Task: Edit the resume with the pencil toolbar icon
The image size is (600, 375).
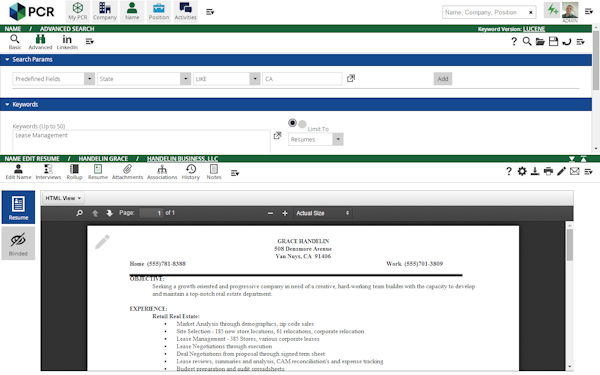Action: (561, 171)
